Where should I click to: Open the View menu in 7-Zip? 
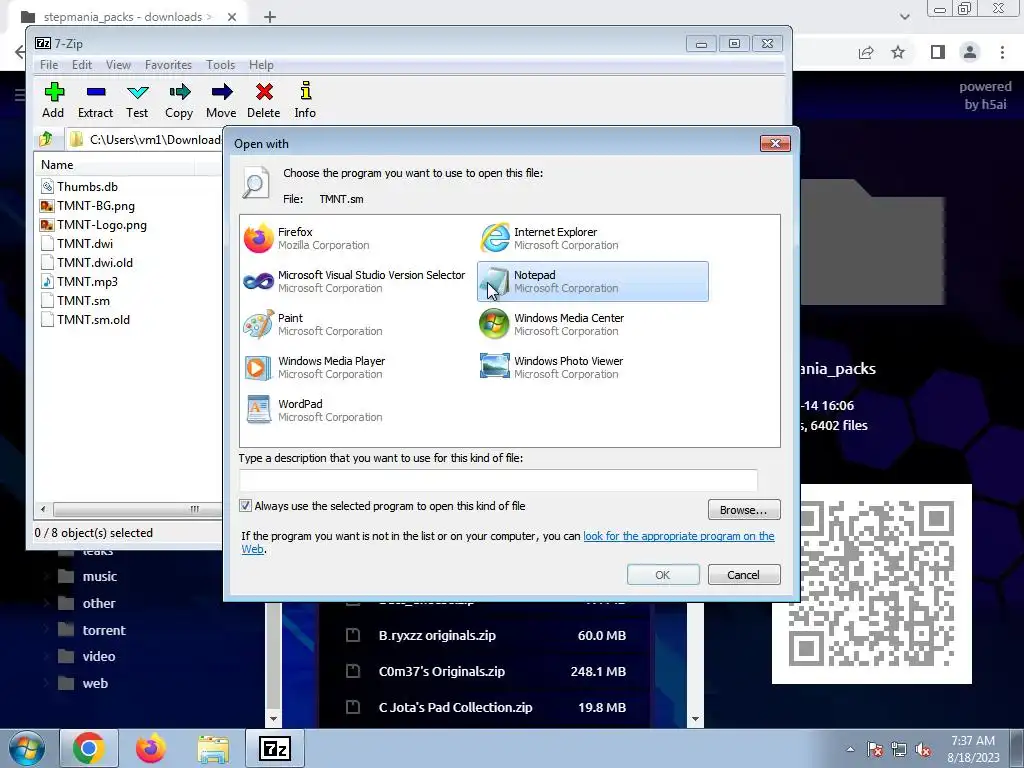118,65
